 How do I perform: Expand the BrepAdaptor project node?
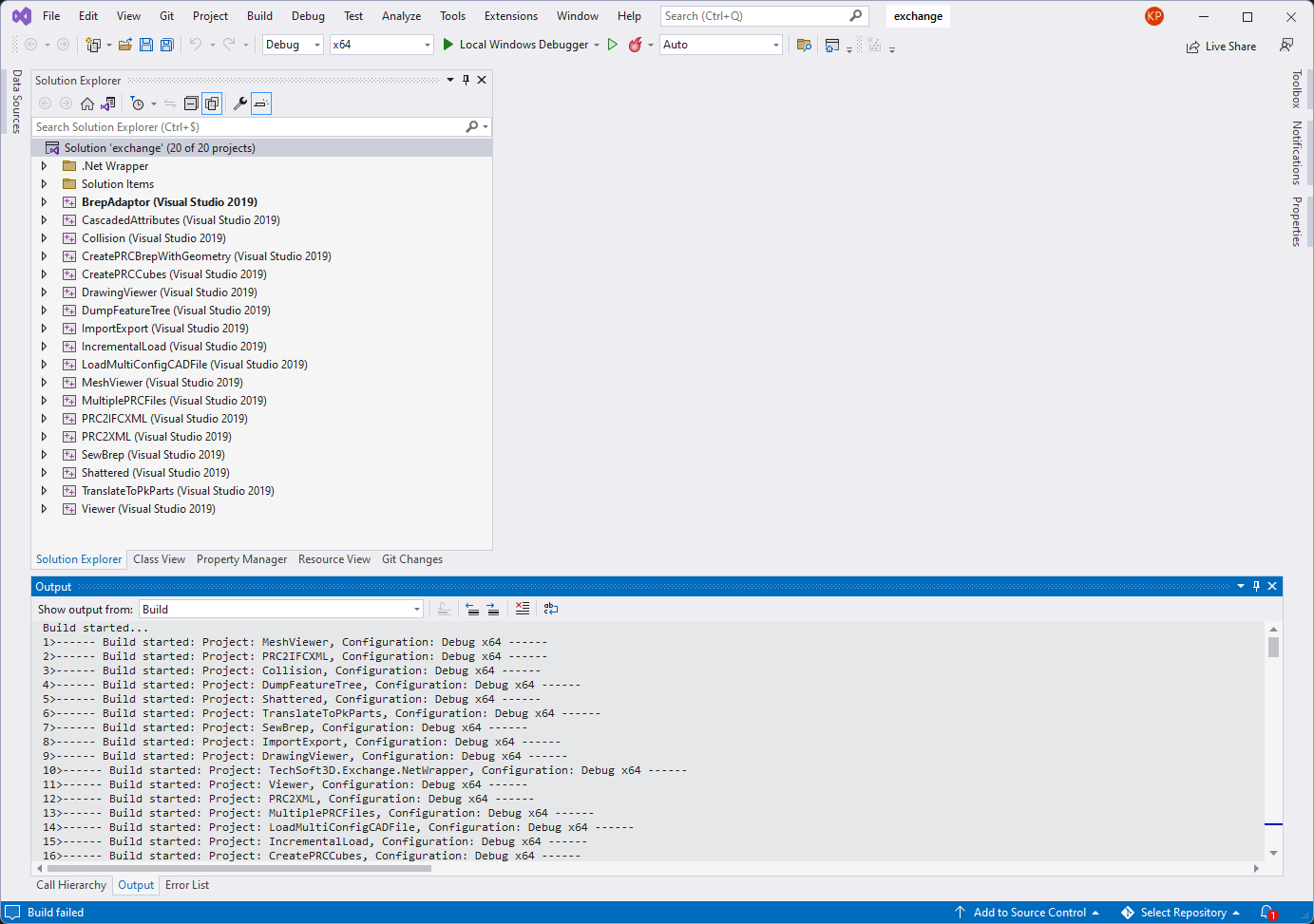pyautogui.click(x=43, y=201)
